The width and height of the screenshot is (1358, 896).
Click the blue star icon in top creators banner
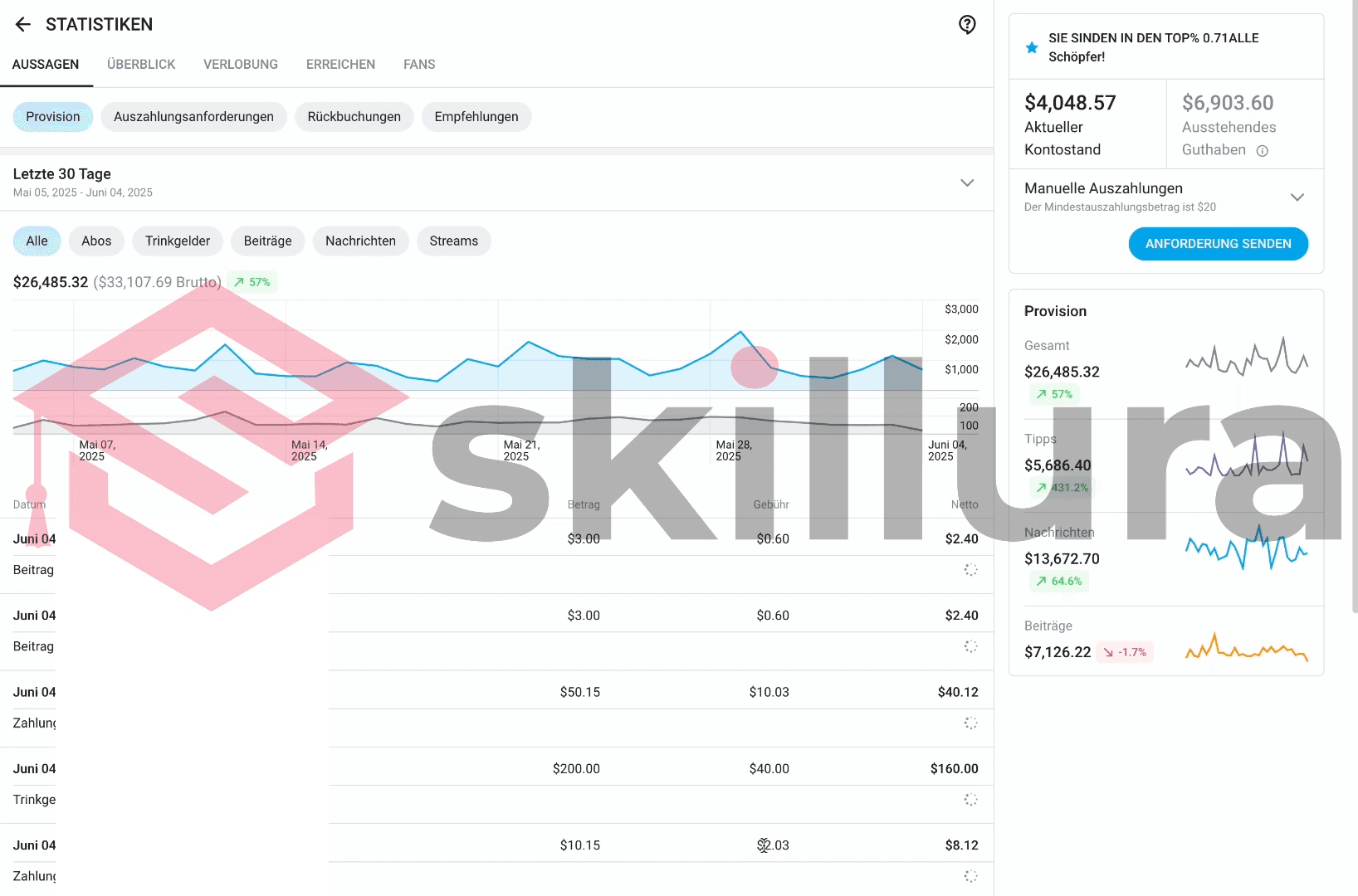[1032, 47]
